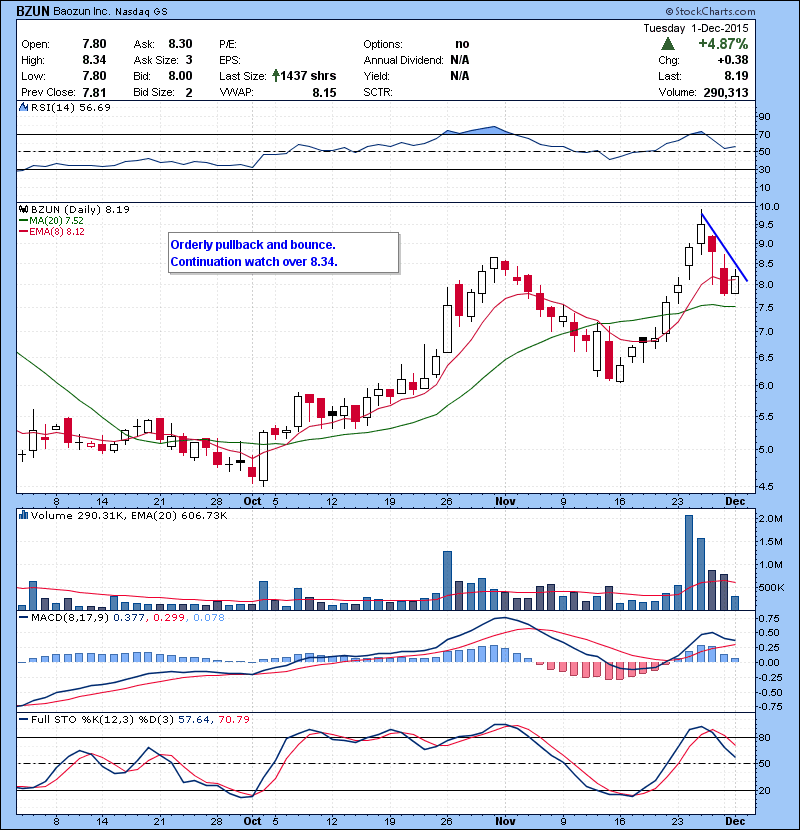The width and height of the screenshot is (800, 830).
Task: Click the stochastic %D value 70.79
Action: 233,719
